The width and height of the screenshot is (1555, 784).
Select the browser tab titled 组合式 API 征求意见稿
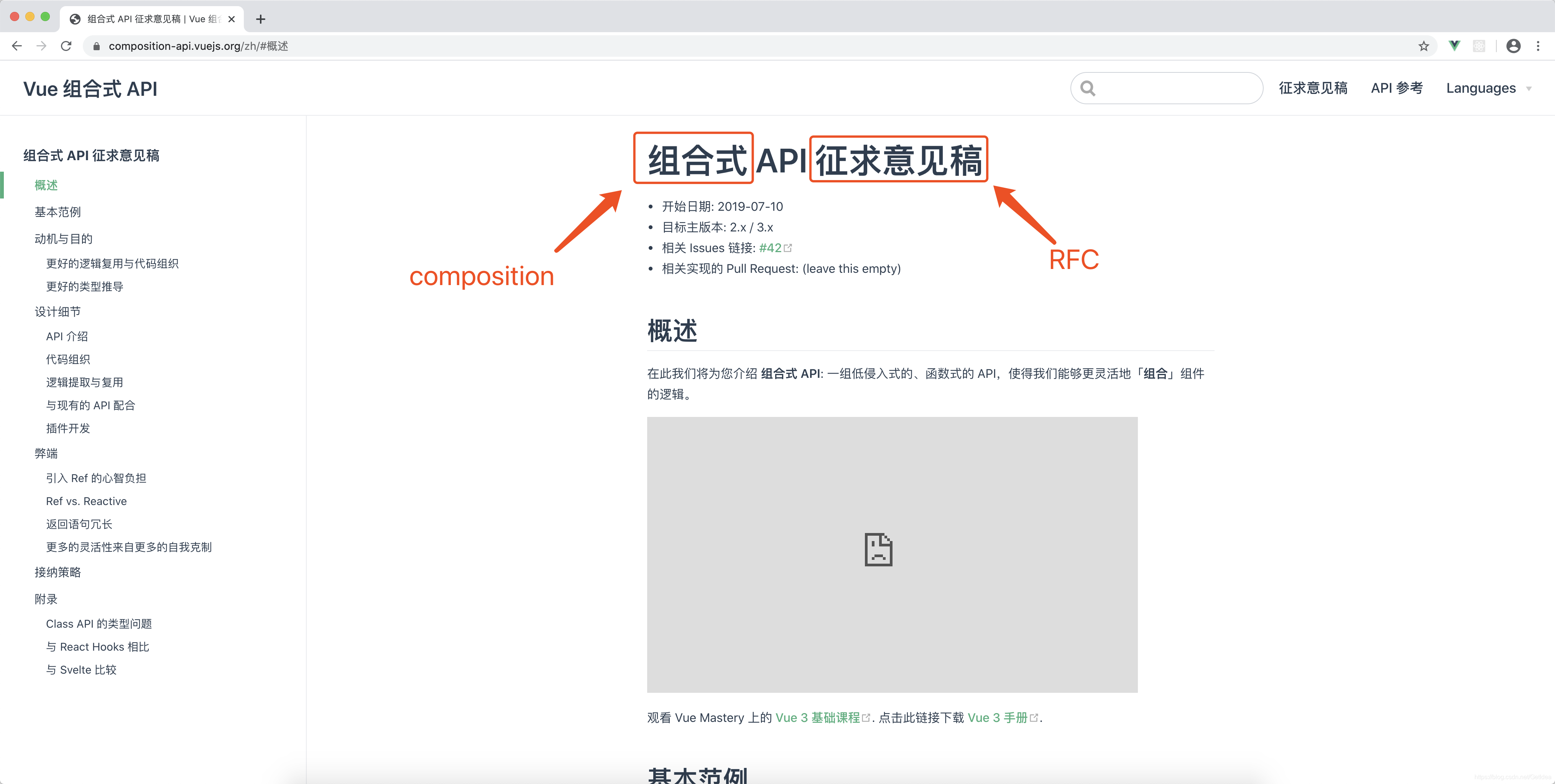click(x=152, y=19)
